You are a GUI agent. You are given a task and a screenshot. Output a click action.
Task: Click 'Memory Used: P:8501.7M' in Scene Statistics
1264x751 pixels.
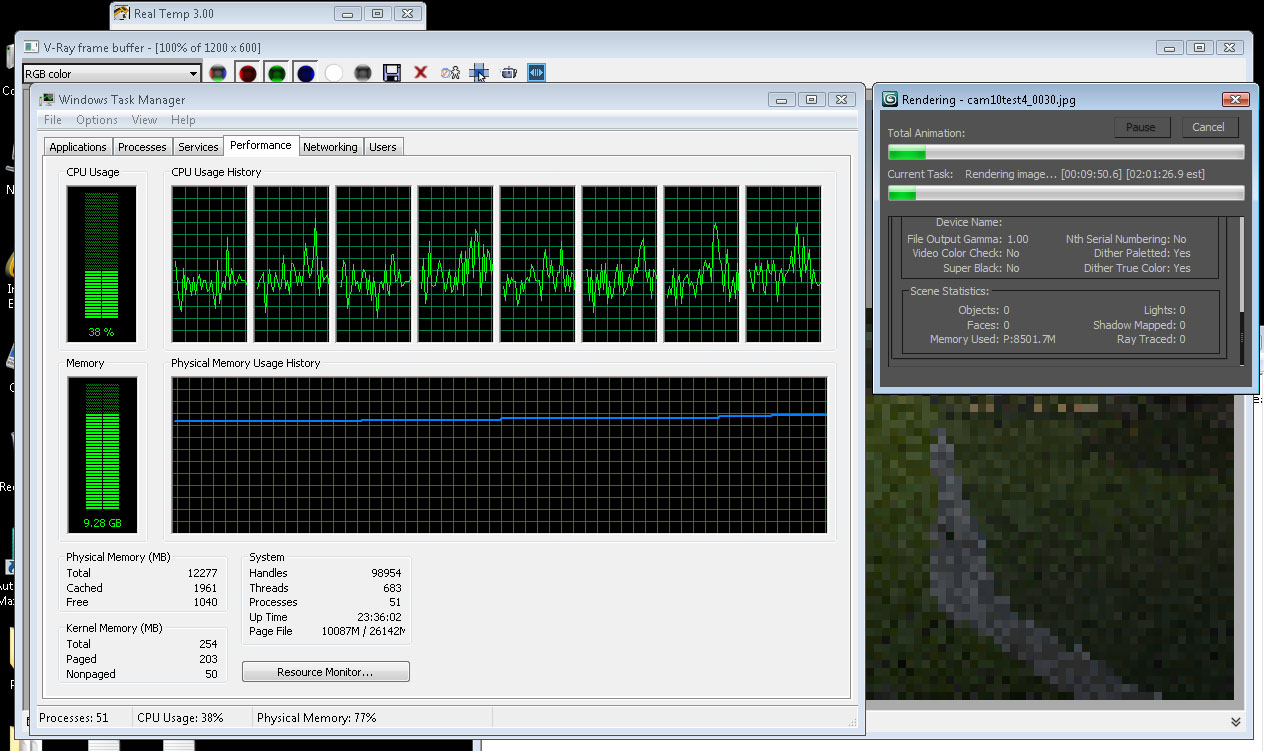click(x=993, y=339)
